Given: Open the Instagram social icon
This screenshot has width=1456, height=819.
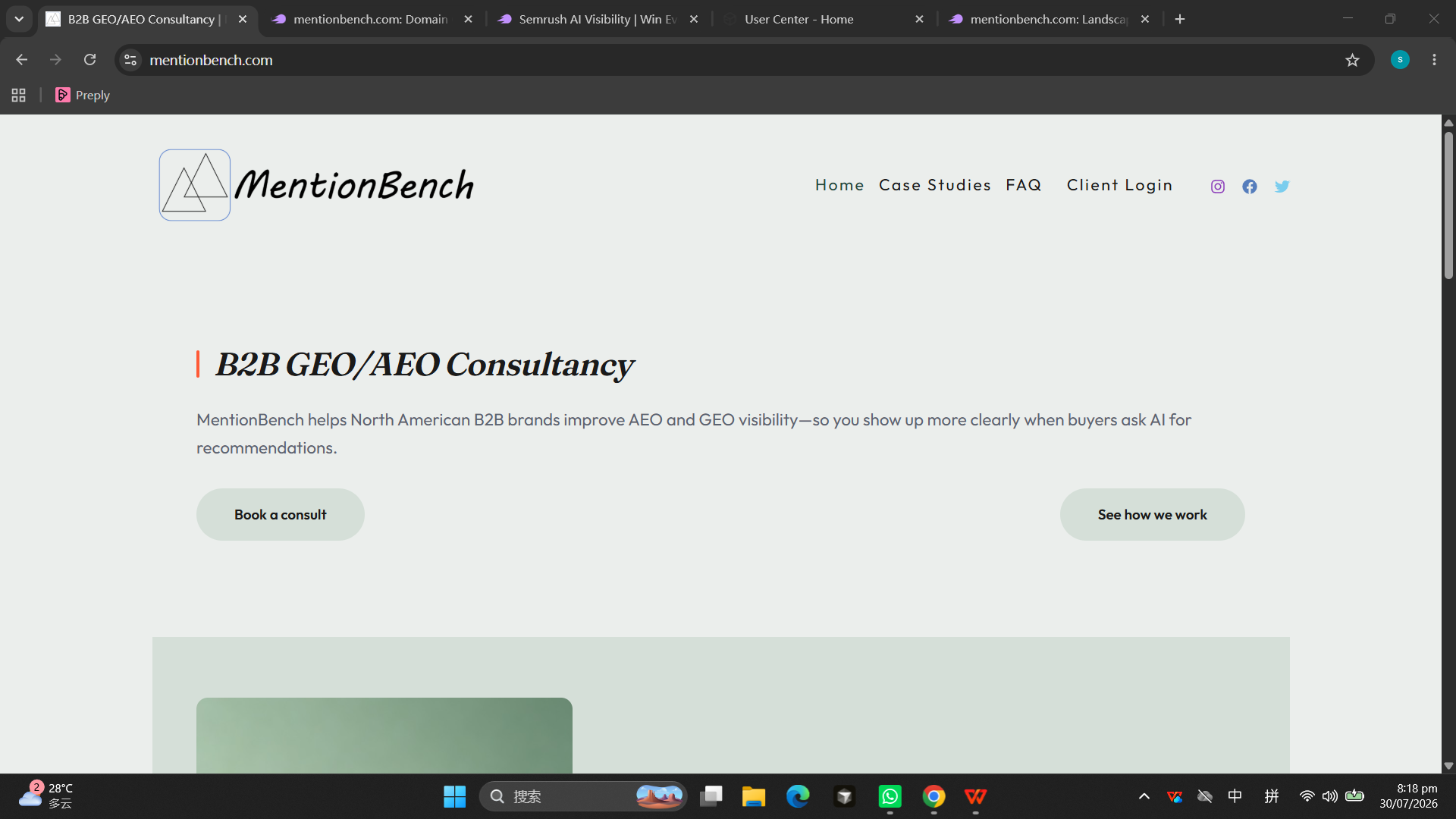Looking at the screenshot, I should click(x=1218, y=187).
